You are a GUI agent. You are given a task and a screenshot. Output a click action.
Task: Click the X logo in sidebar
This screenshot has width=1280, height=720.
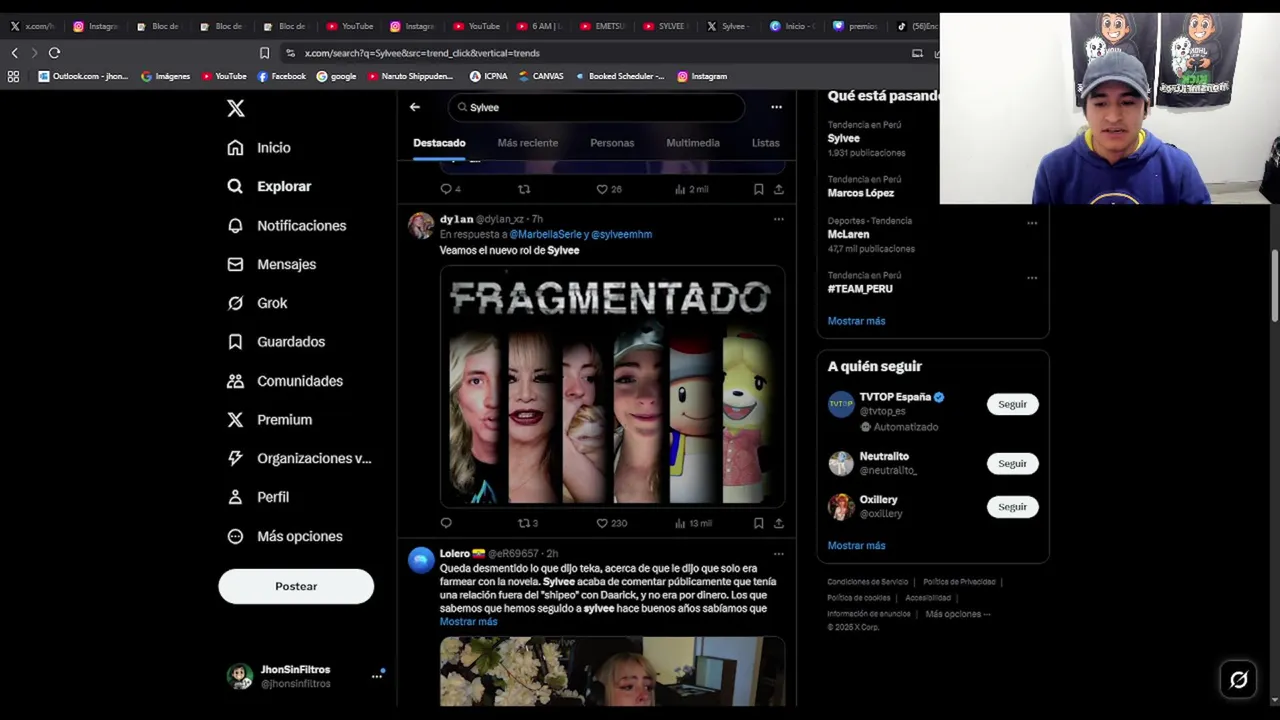[236, 108]
